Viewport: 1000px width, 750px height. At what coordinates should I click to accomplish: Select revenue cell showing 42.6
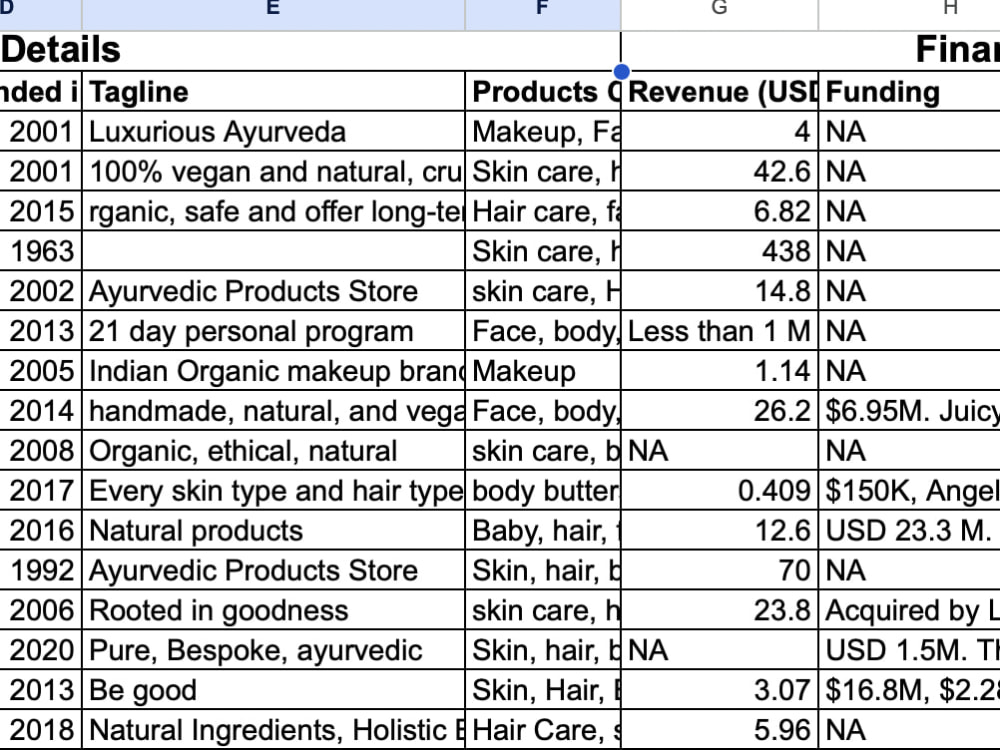click(719, 172)
